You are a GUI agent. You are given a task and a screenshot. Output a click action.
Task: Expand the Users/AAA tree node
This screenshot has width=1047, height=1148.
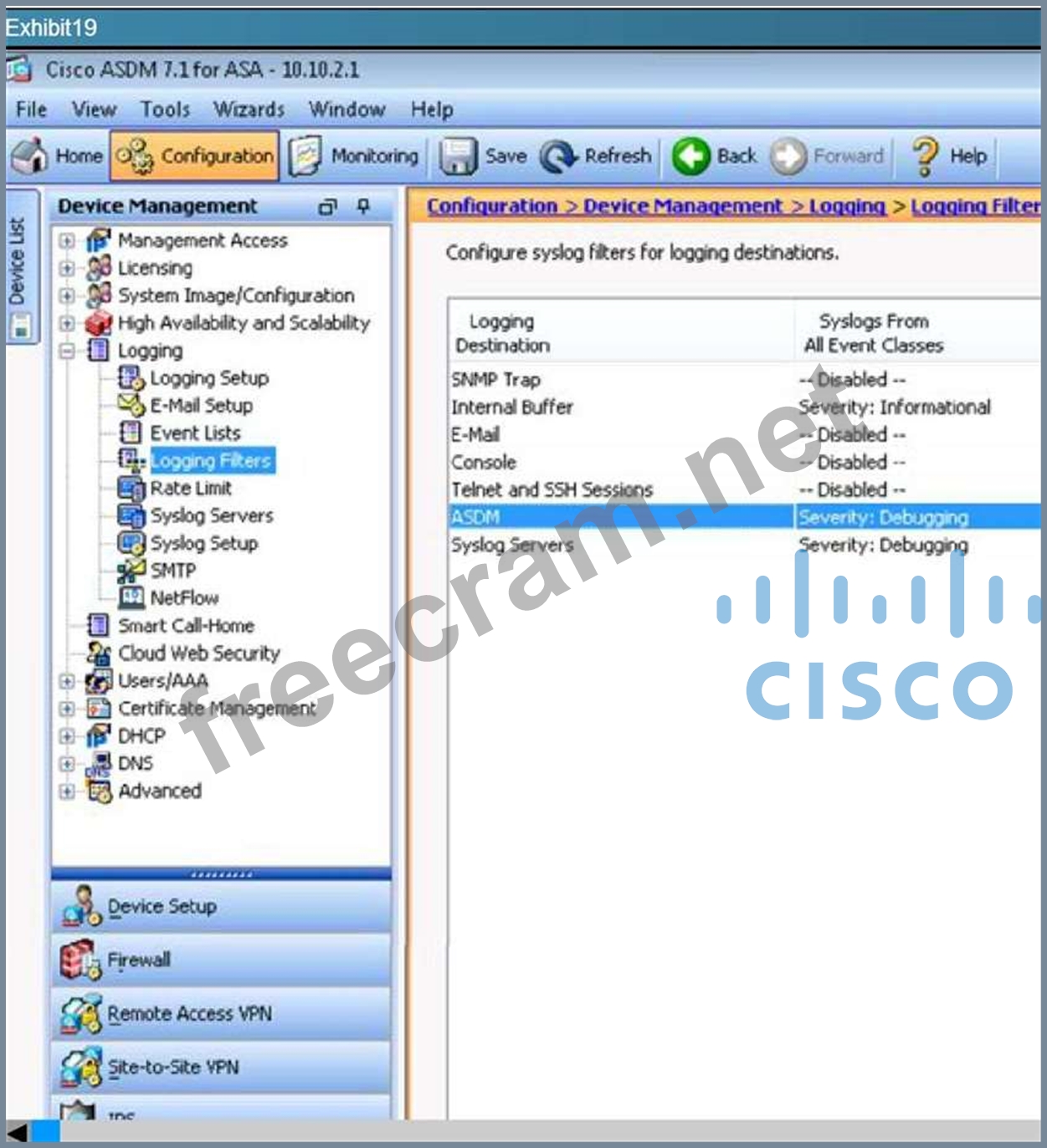[x=67, y=681]
